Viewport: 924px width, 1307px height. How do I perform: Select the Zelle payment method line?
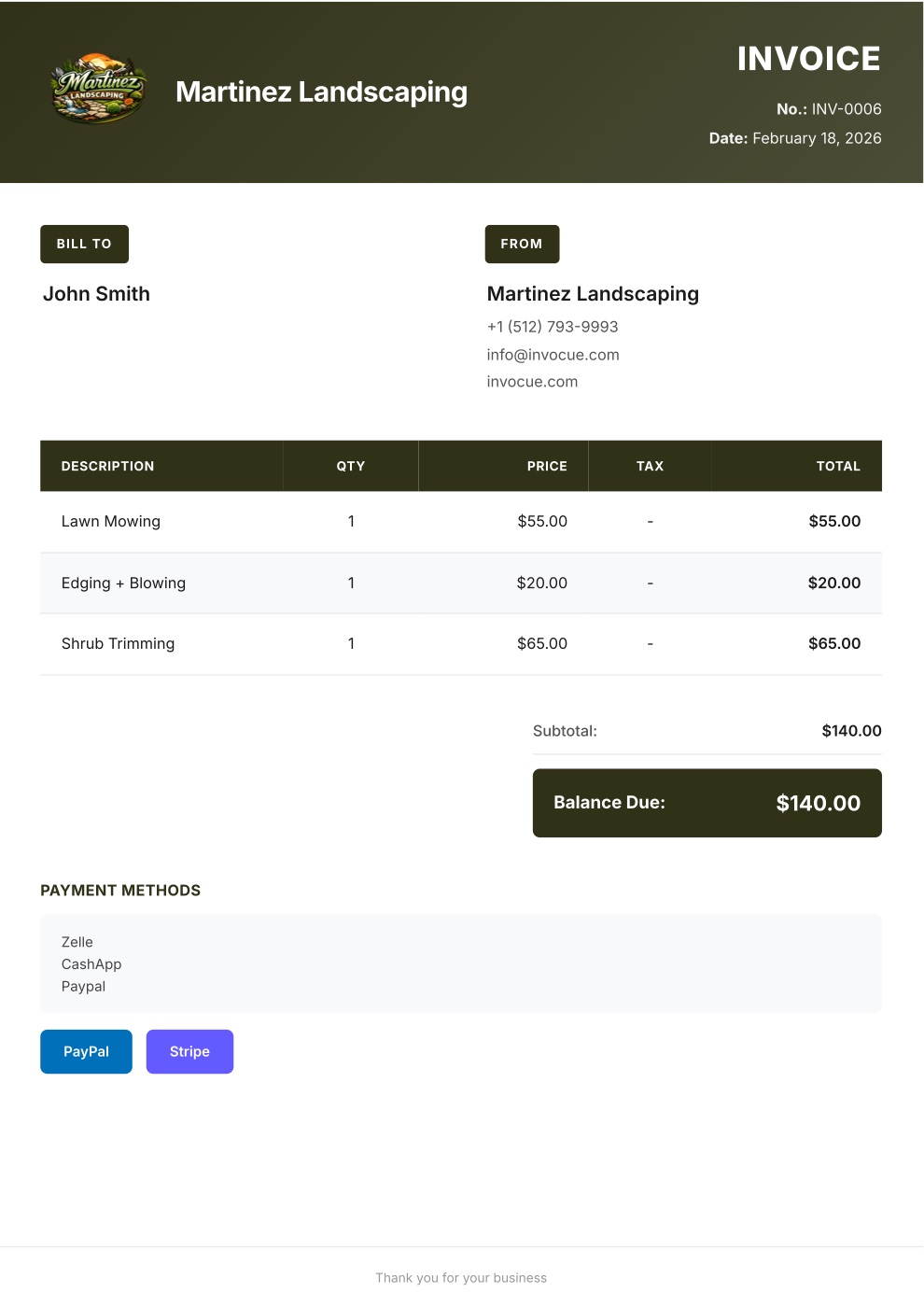pos(77,942)
